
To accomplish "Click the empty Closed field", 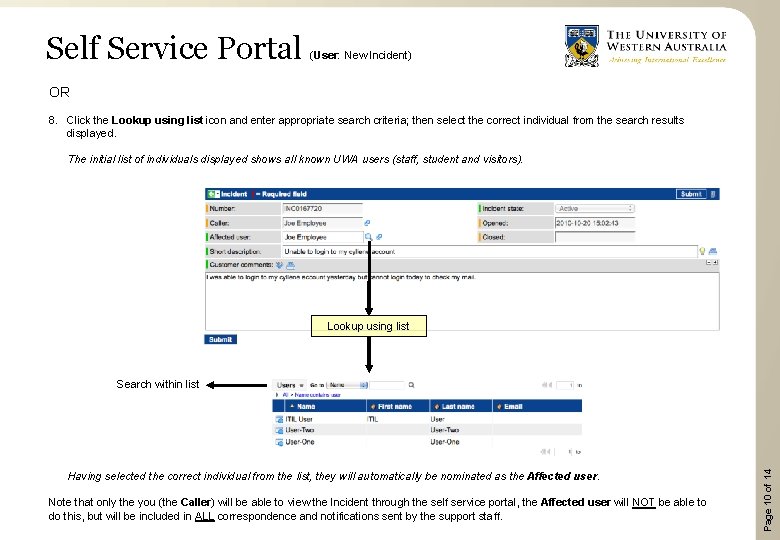I will [x=595, y=237].
